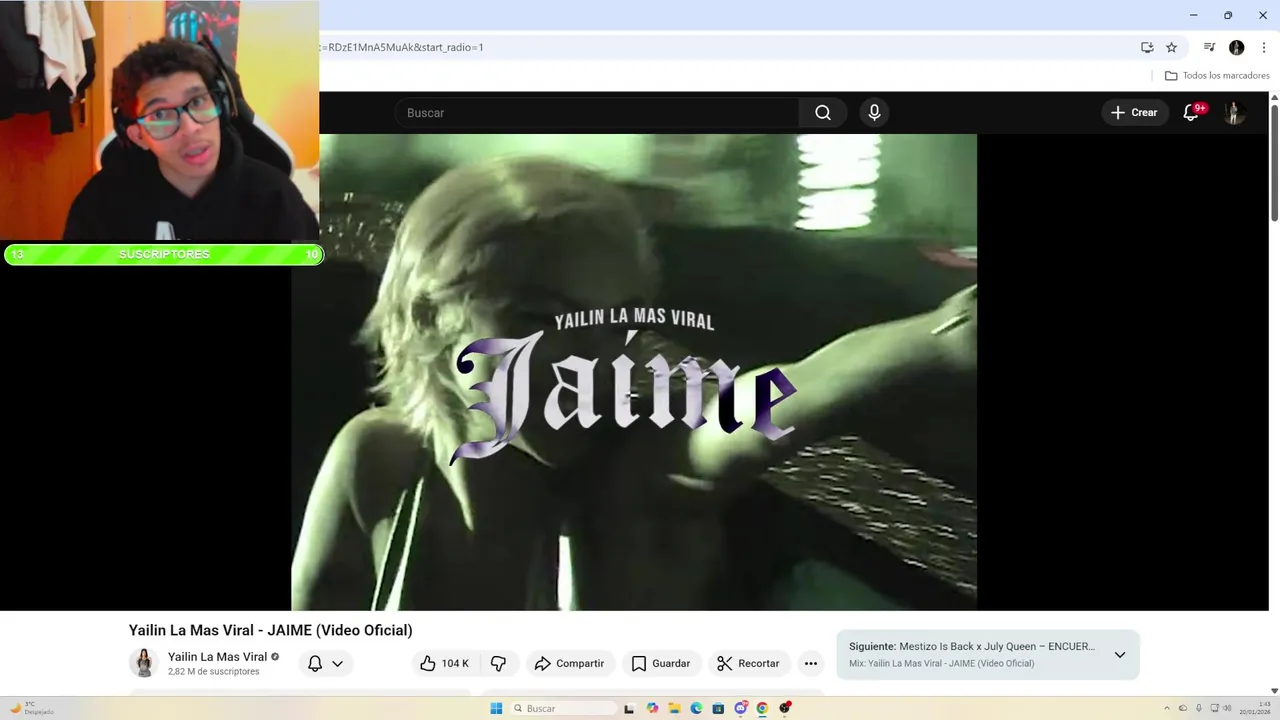Click the SUSCRIPTORES green goal bar

[163, 254]
